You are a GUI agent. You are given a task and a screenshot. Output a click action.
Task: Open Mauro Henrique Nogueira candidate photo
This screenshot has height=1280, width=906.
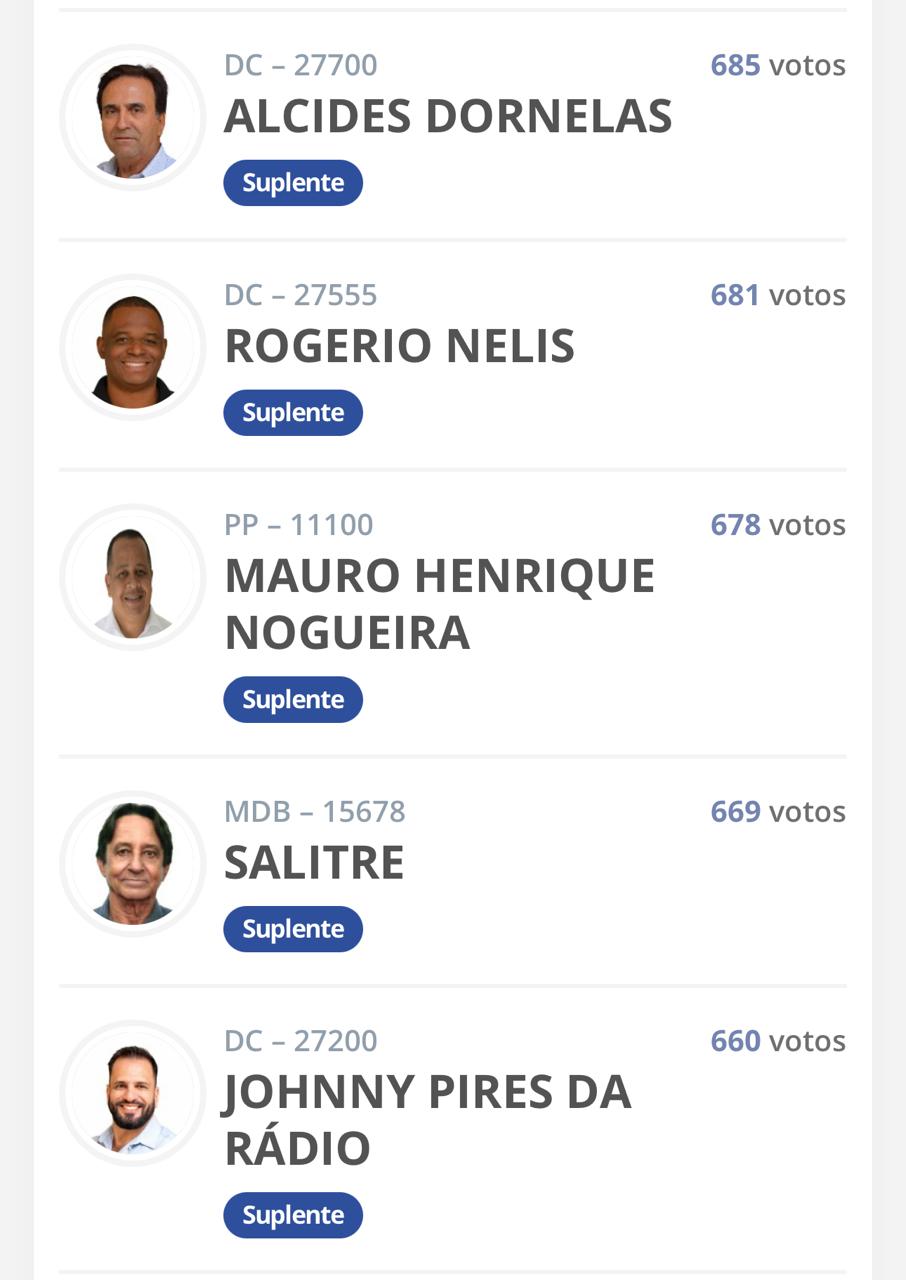[x=133, y=578]
